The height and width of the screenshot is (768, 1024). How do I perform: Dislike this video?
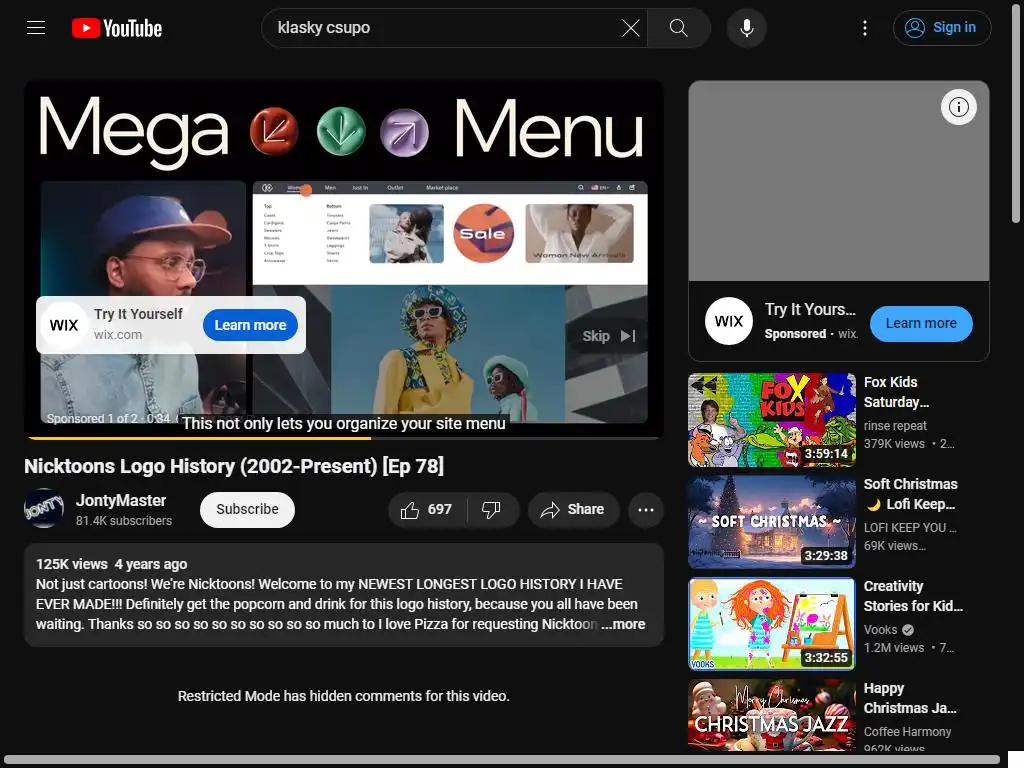coord(492,509)
